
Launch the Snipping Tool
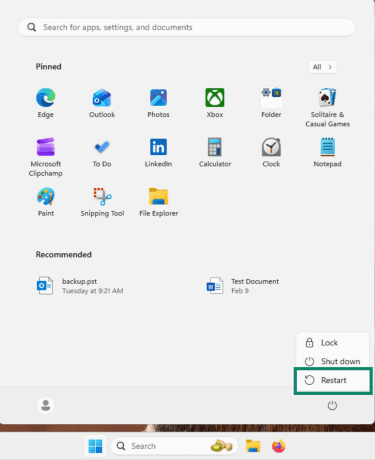coord(102,202)
